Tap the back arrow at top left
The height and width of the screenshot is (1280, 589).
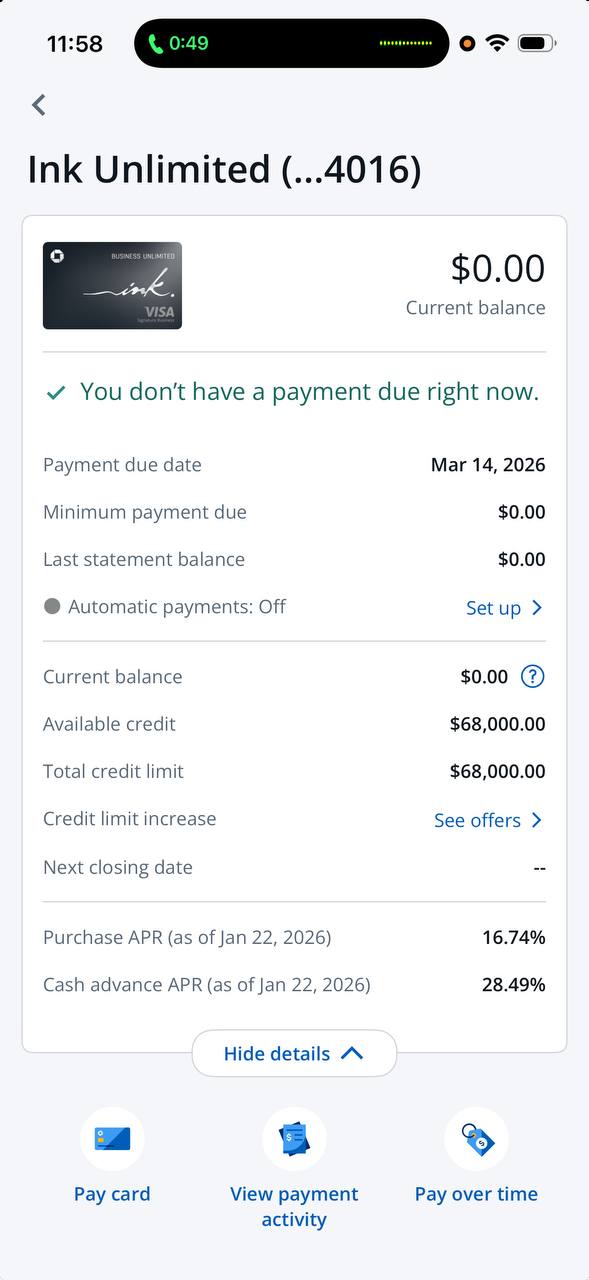tap(38, 105)
